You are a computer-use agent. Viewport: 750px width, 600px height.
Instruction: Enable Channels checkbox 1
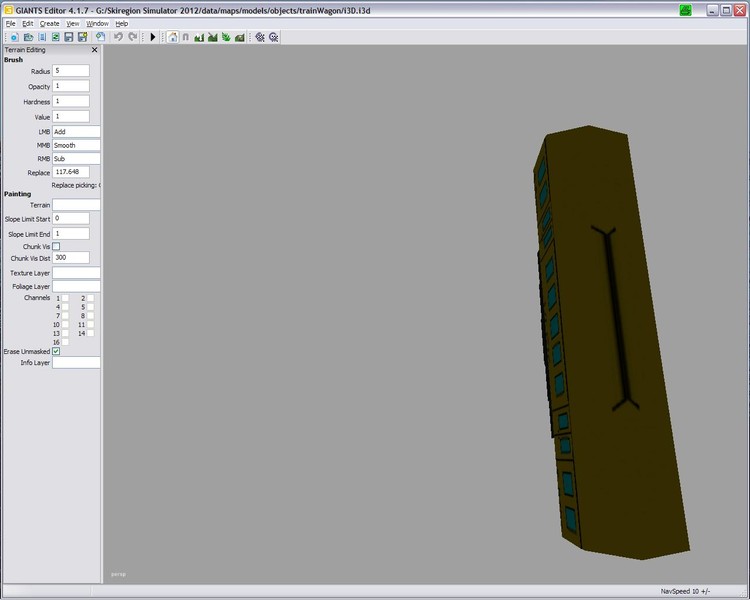pyautogui.click(x=65, y=298)
